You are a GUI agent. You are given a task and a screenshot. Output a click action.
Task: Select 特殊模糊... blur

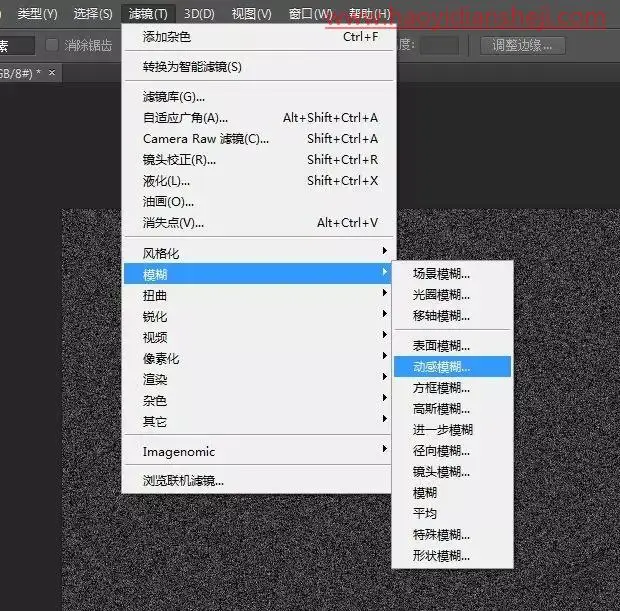(x=453, y=535)
